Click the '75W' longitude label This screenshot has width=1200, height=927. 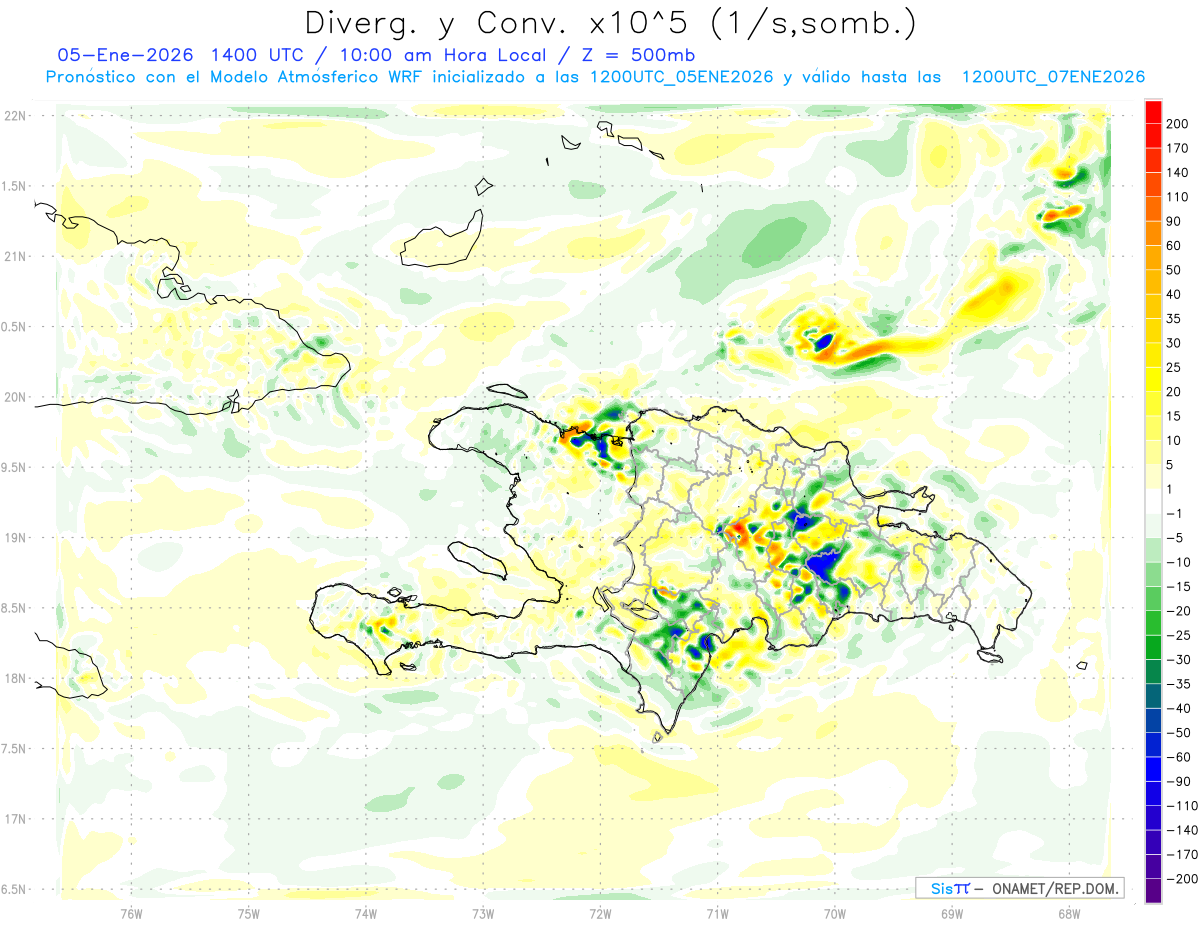(x=249, y=912)
